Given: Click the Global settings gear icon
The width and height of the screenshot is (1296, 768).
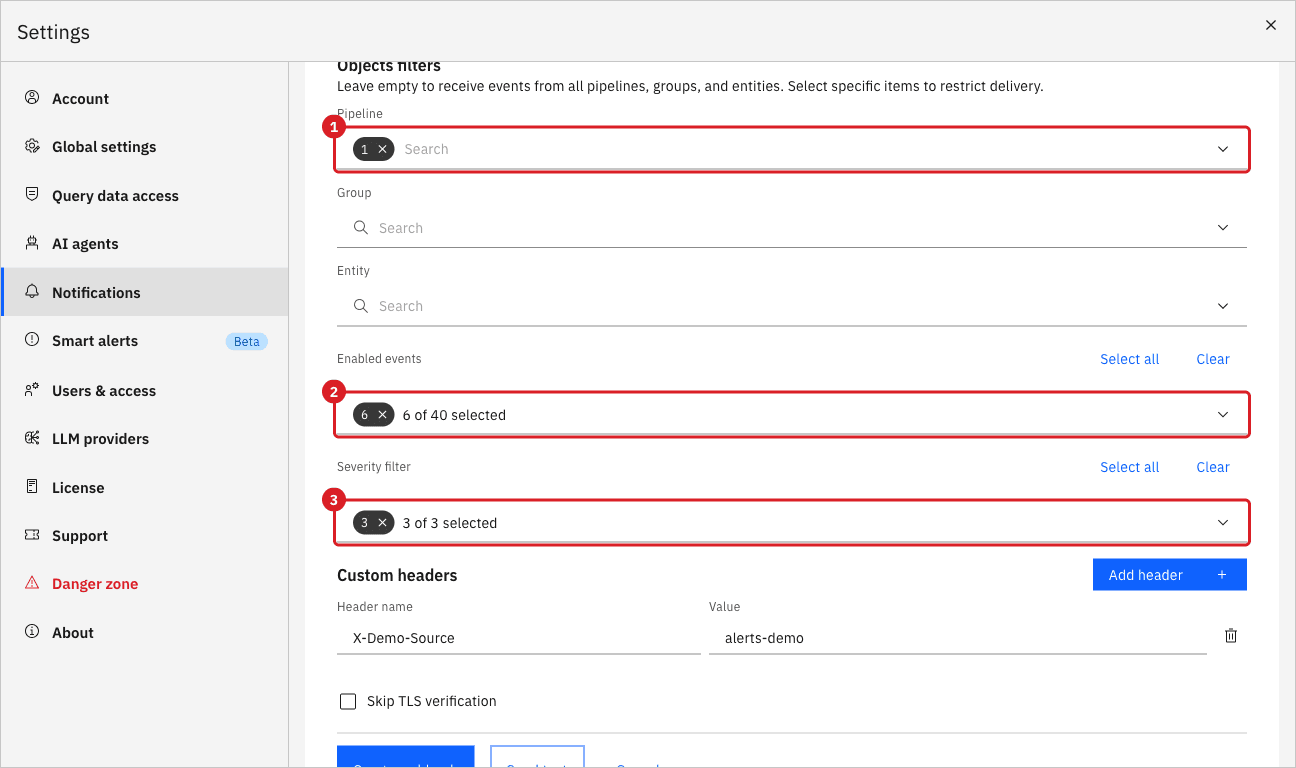Looking at the screenshot, I should coord(32,146).
